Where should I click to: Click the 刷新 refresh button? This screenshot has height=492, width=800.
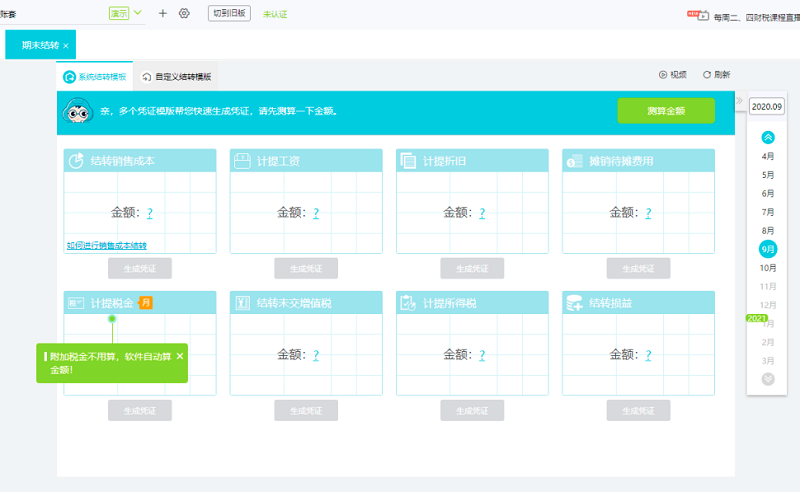click(716, 75)
